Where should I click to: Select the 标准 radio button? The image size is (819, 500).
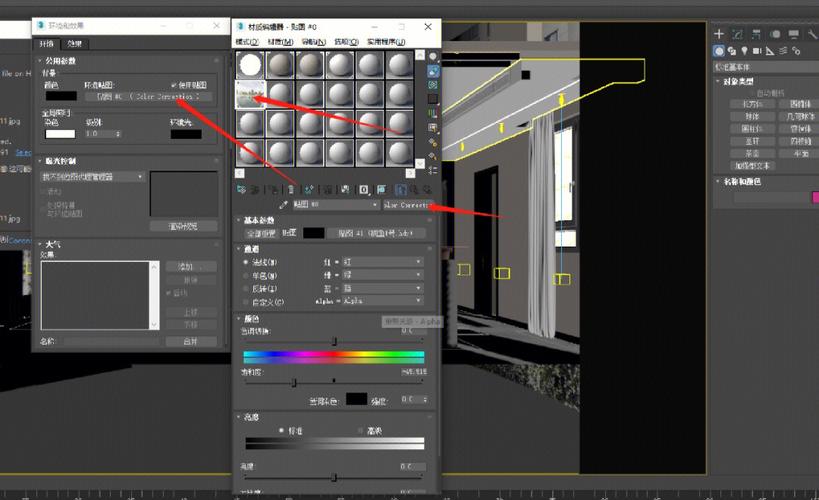point(282,429)
